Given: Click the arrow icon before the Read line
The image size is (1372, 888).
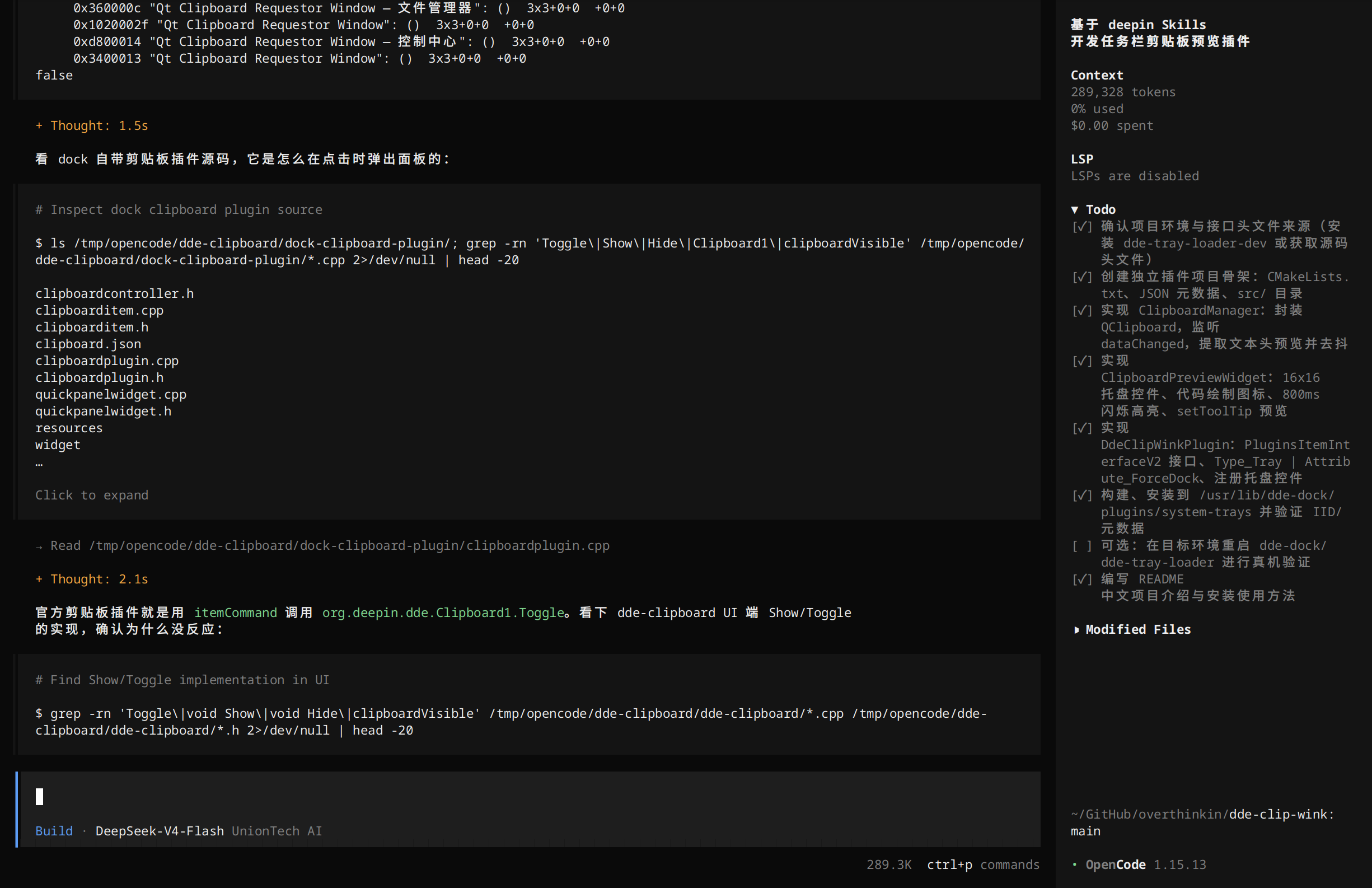Looking at the screenshot, I should 39,546.
